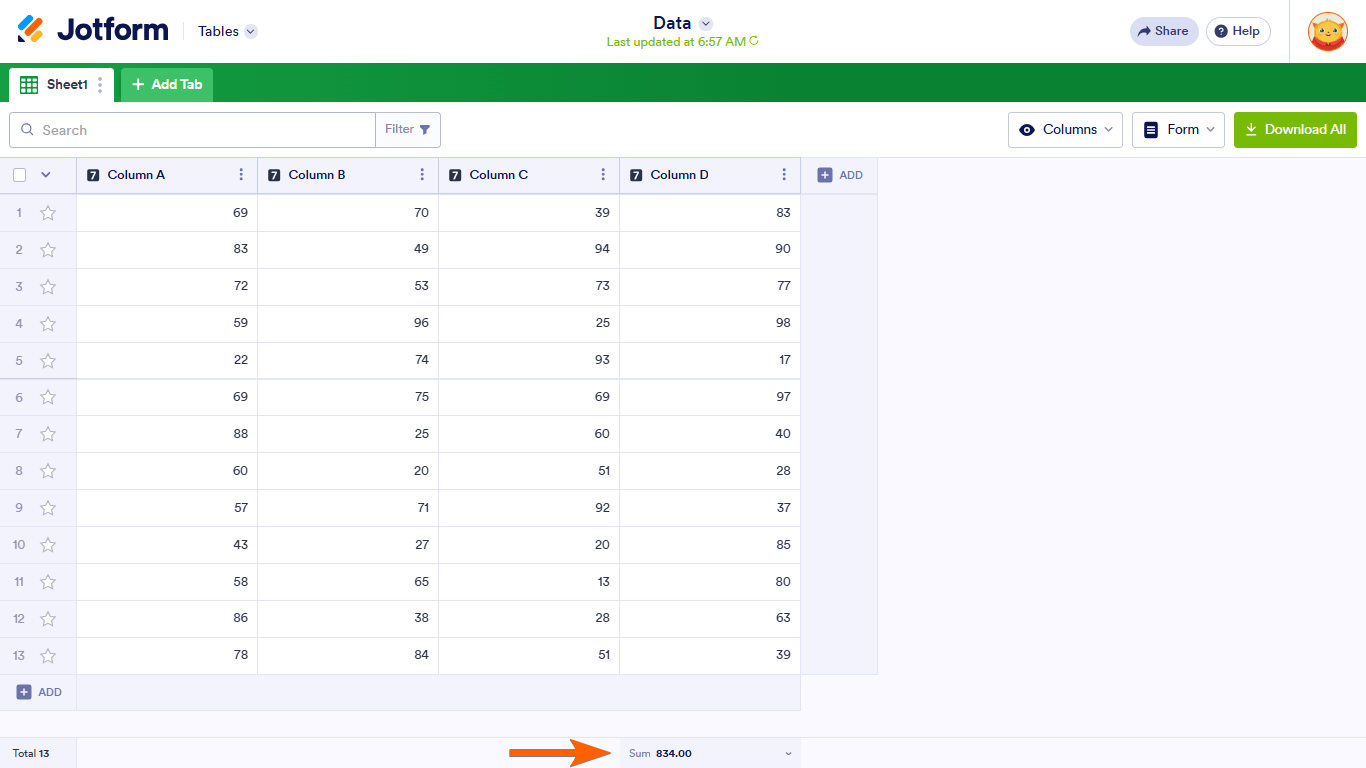
Task: Toggle the star on row 7
Action: point(48,434)
